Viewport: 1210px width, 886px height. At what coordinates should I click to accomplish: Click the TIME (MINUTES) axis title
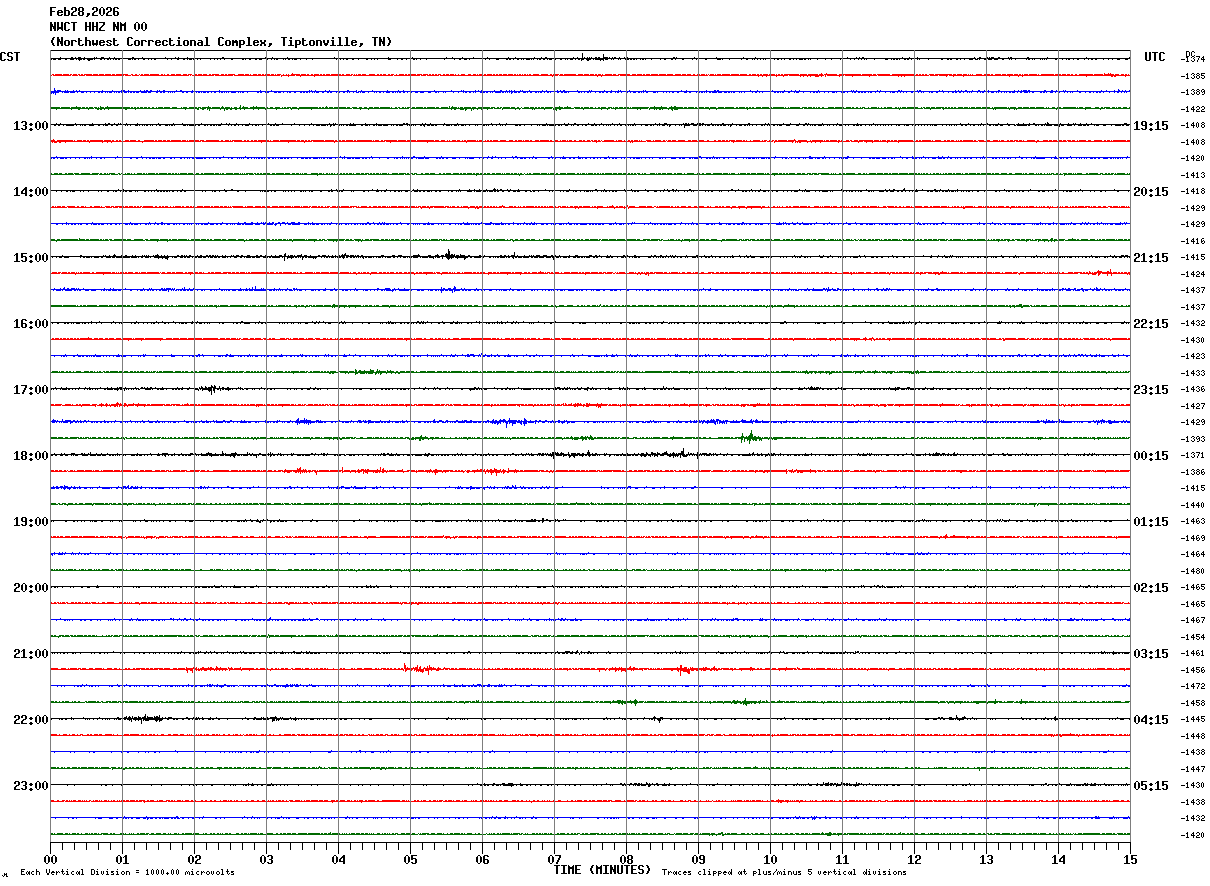602,870
